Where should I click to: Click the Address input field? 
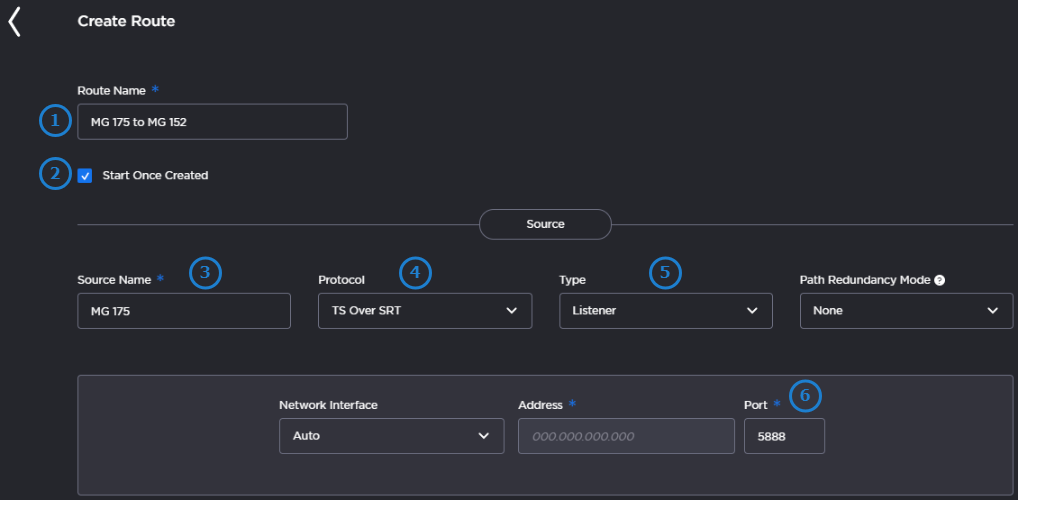click(626, 436)
